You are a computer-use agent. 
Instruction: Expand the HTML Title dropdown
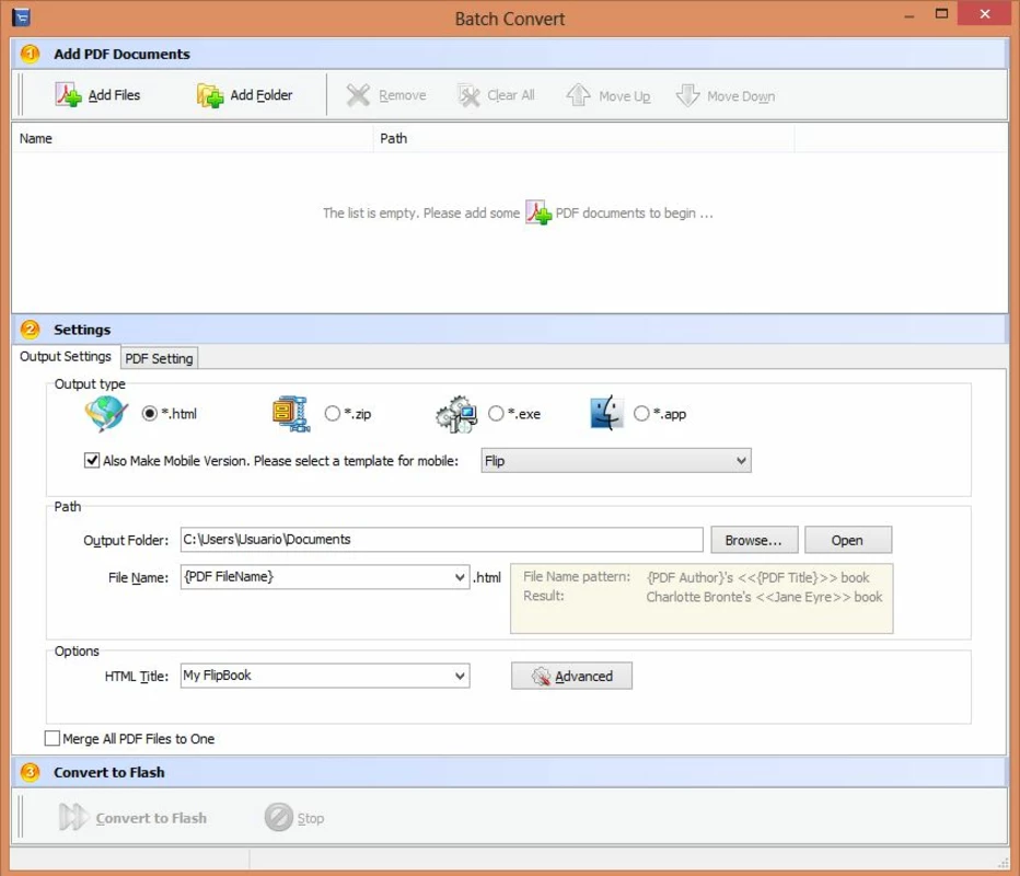click(x=460, y=676)
